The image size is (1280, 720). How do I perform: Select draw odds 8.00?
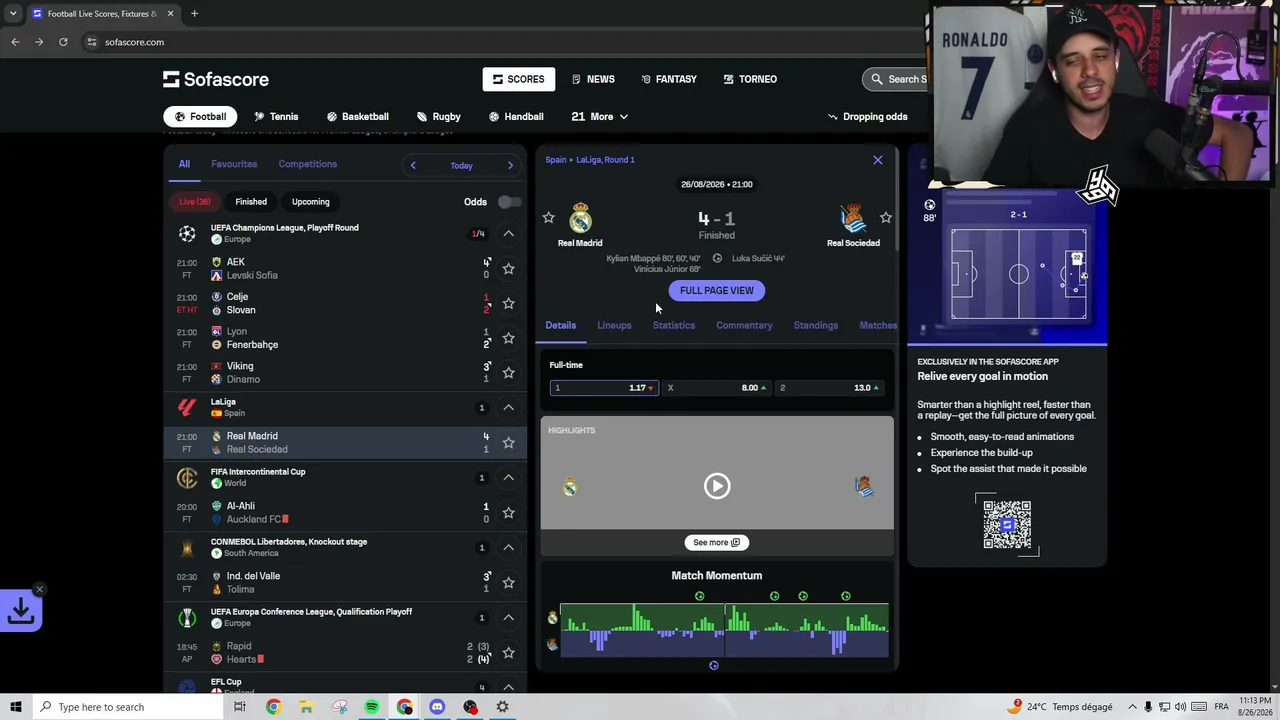[717, 388]
